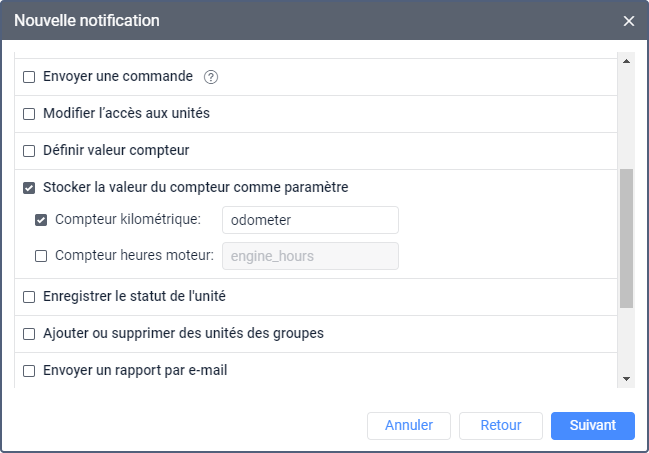Click the Annuler button
Screen dimensions: 649x453
tap(409, 426)
